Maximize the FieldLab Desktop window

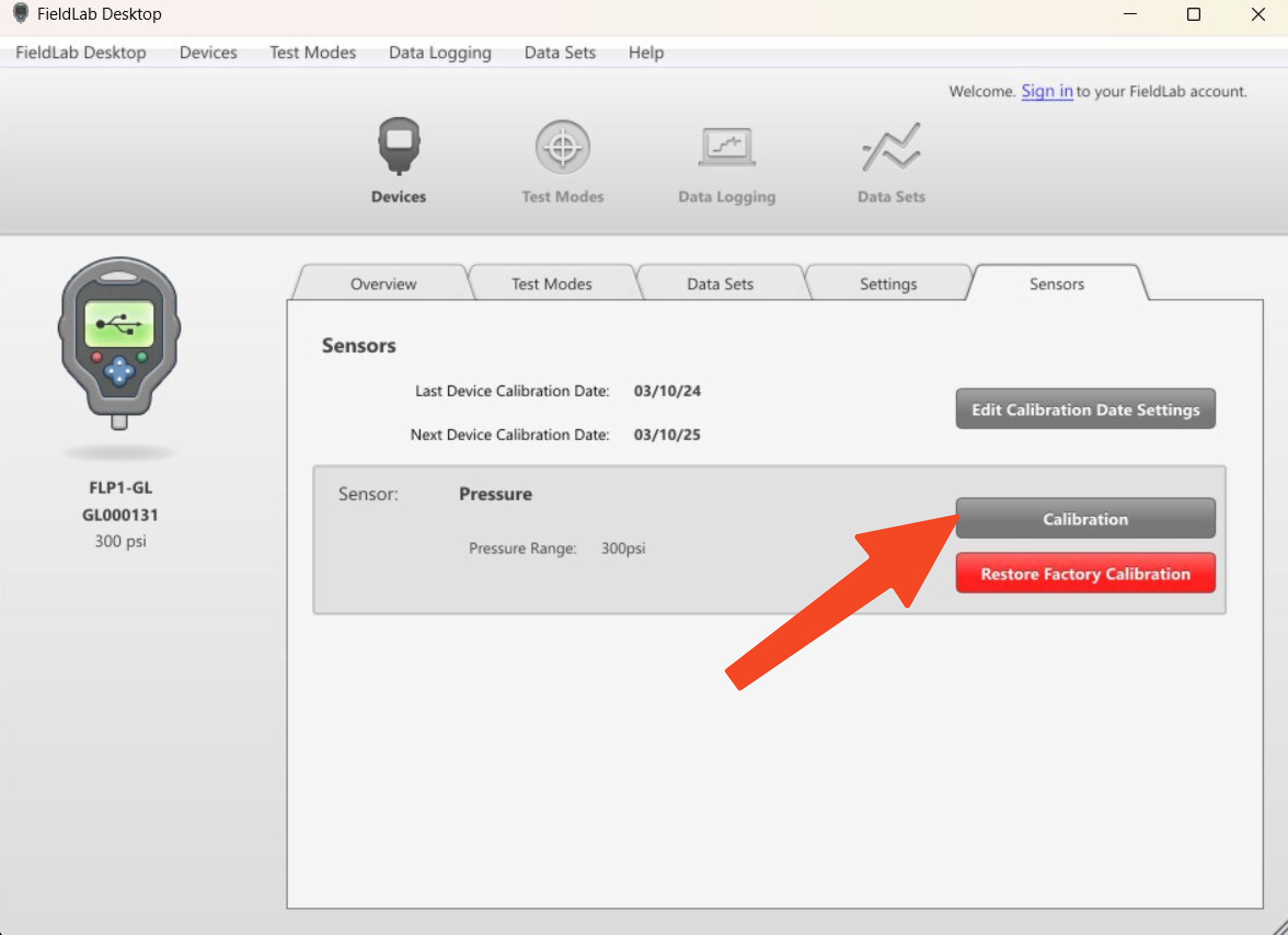point(1194,14)
